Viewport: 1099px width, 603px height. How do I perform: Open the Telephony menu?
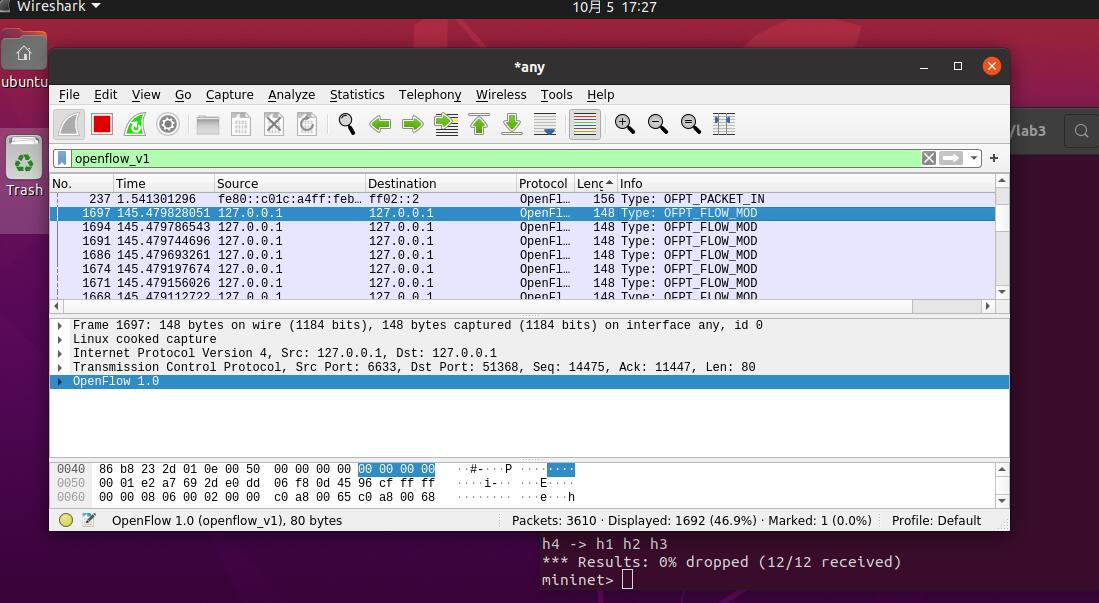[x=430, y=95]
